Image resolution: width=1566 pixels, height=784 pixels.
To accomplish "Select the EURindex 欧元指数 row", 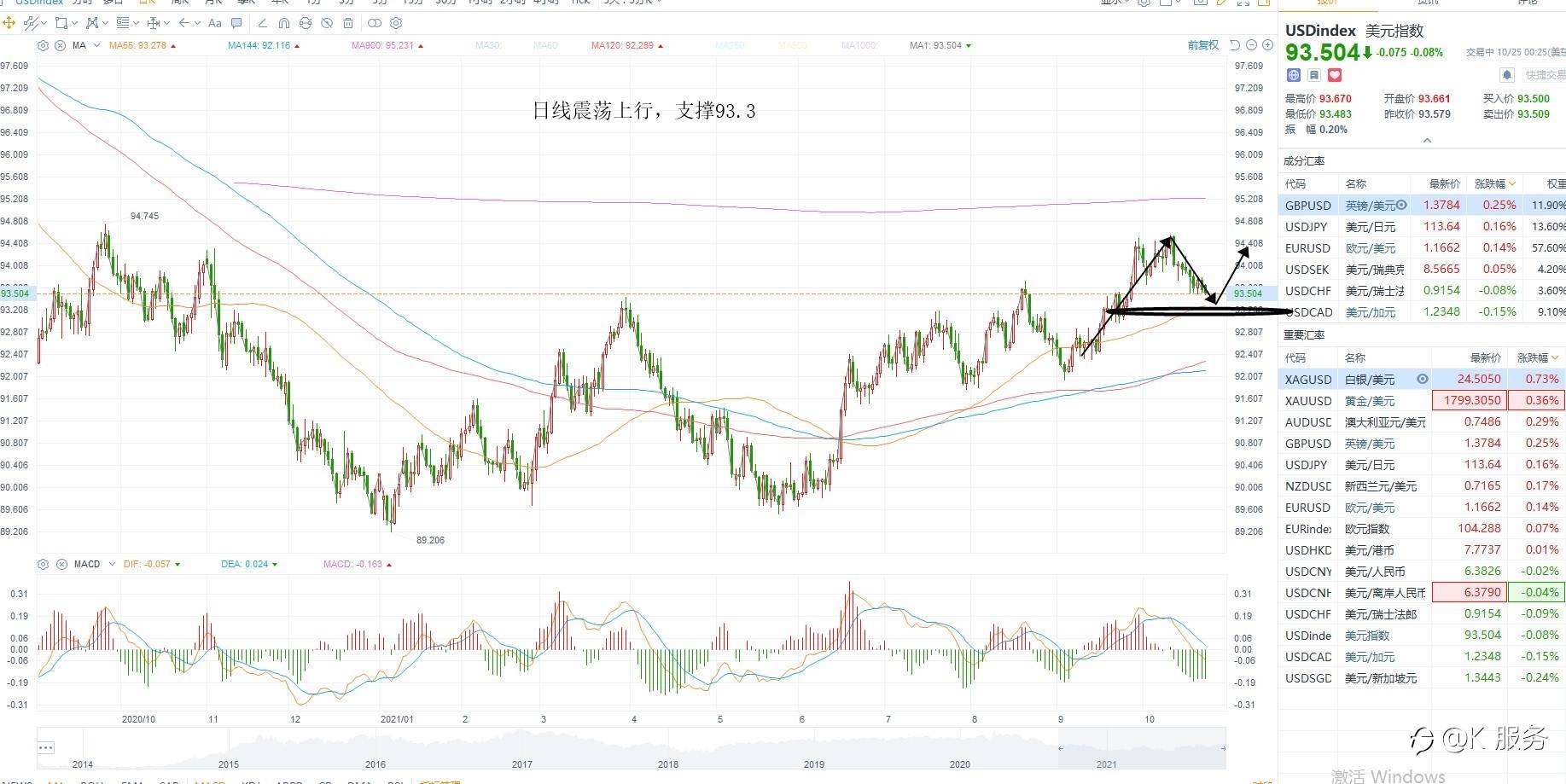I will [1422, 528].
